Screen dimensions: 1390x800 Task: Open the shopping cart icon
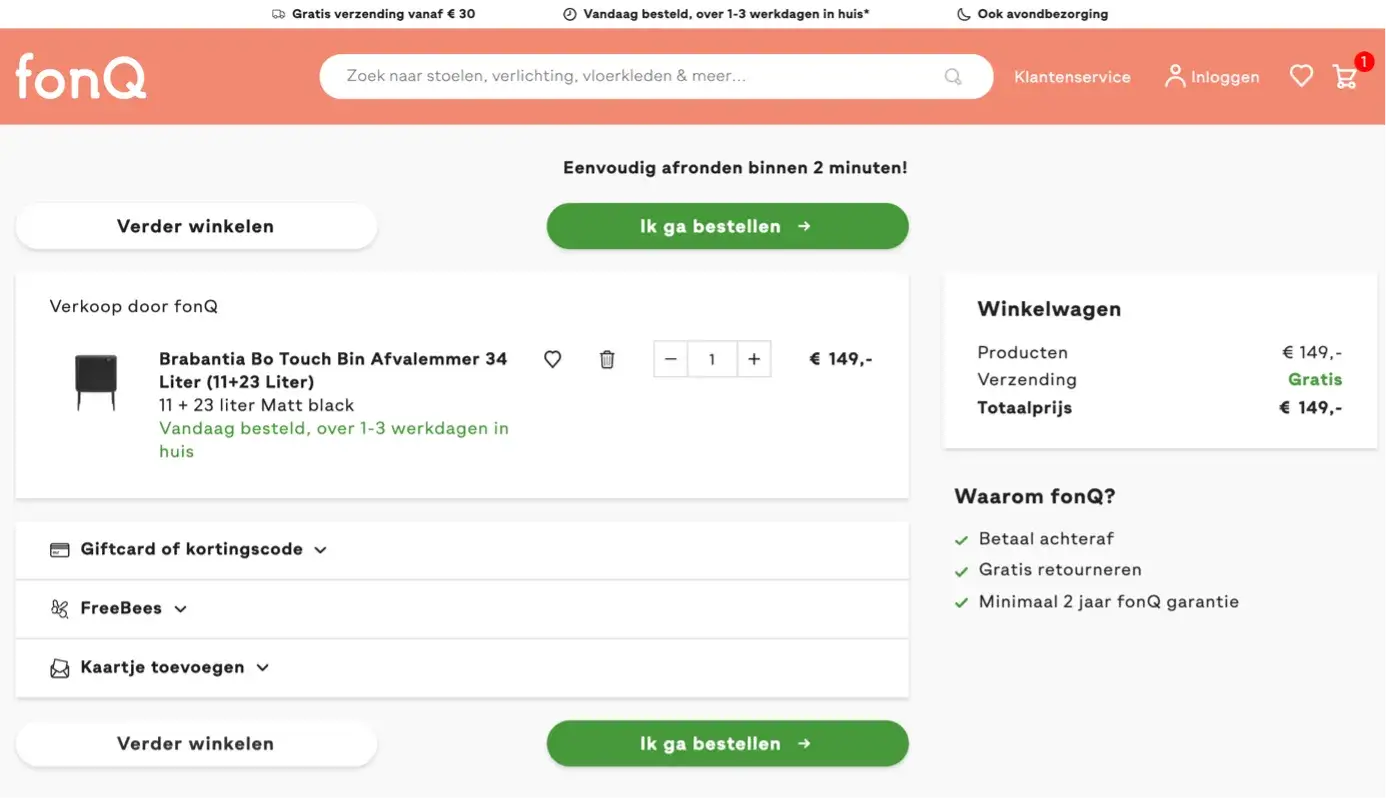[x=1346, y=76]
